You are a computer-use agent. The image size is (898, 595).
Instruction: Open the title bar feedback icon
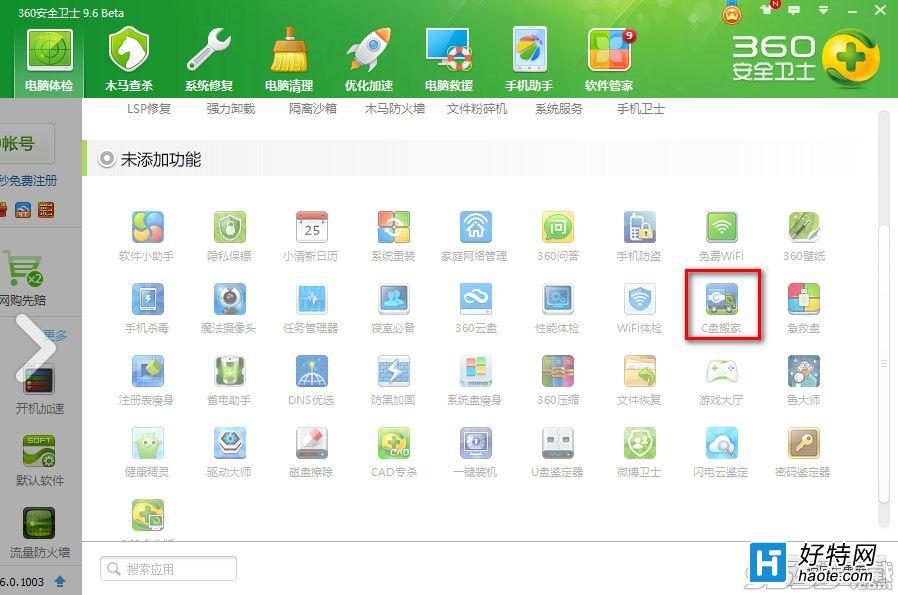pos(794,10)
